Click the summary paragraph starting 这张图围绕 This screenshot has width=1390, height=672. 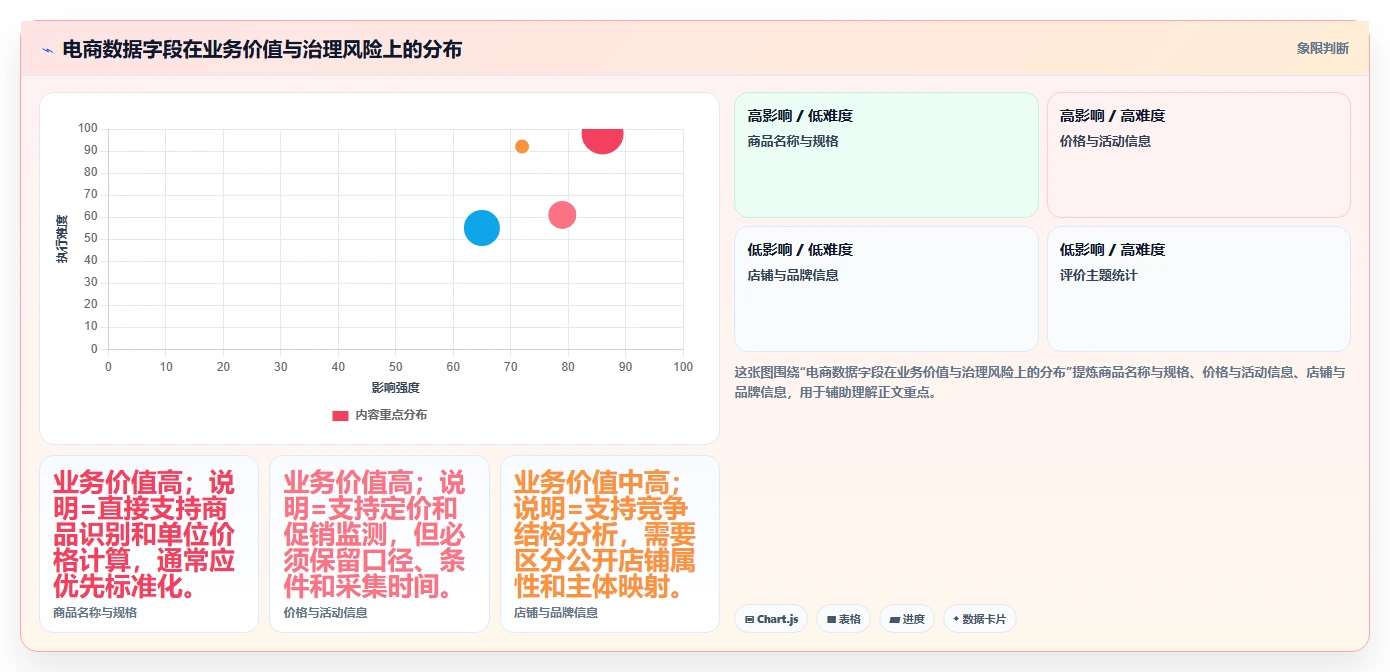(1040, 383)
